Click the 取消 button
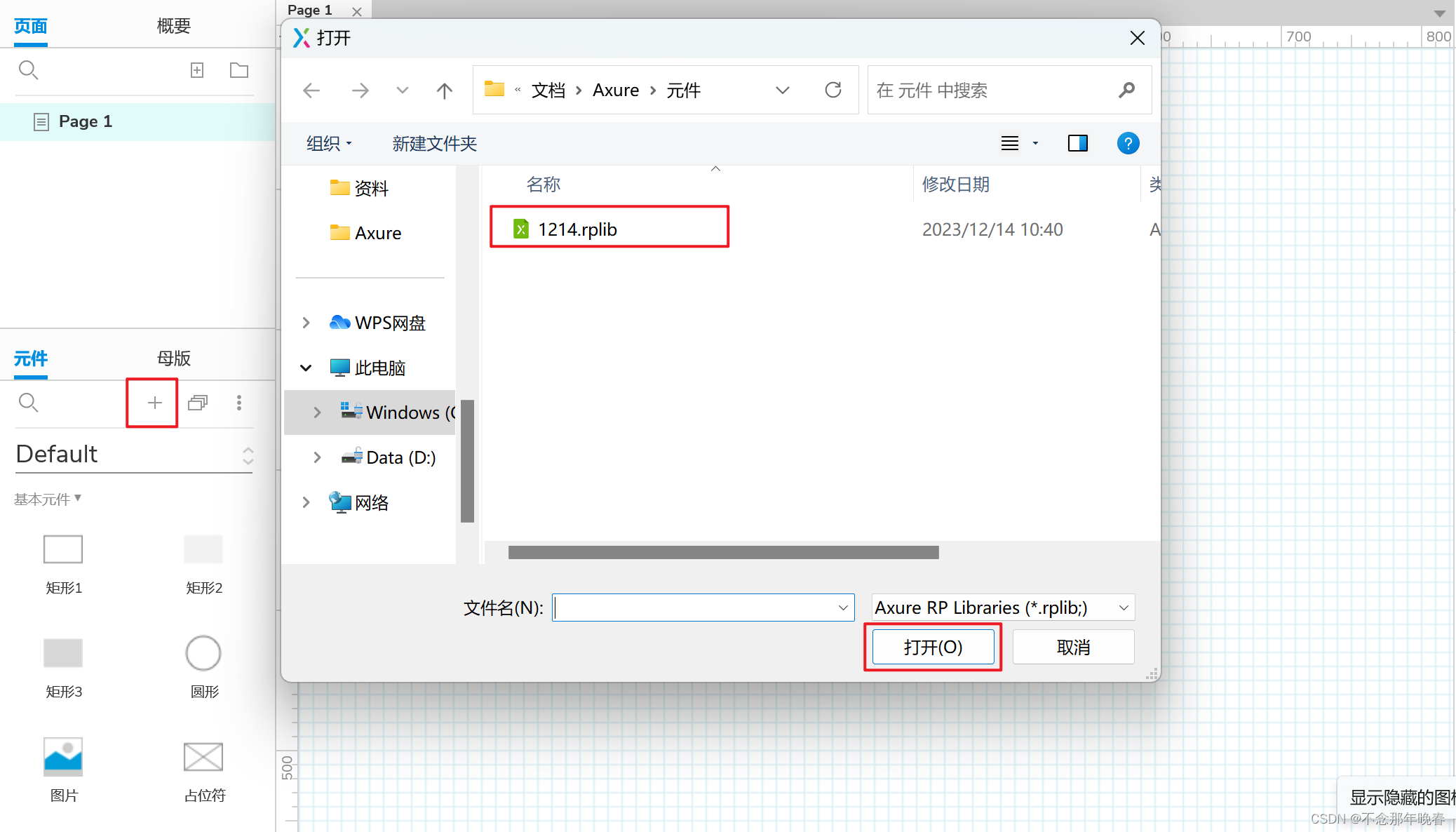This screenshot has width=1456, height=832. click(1073, 647)
